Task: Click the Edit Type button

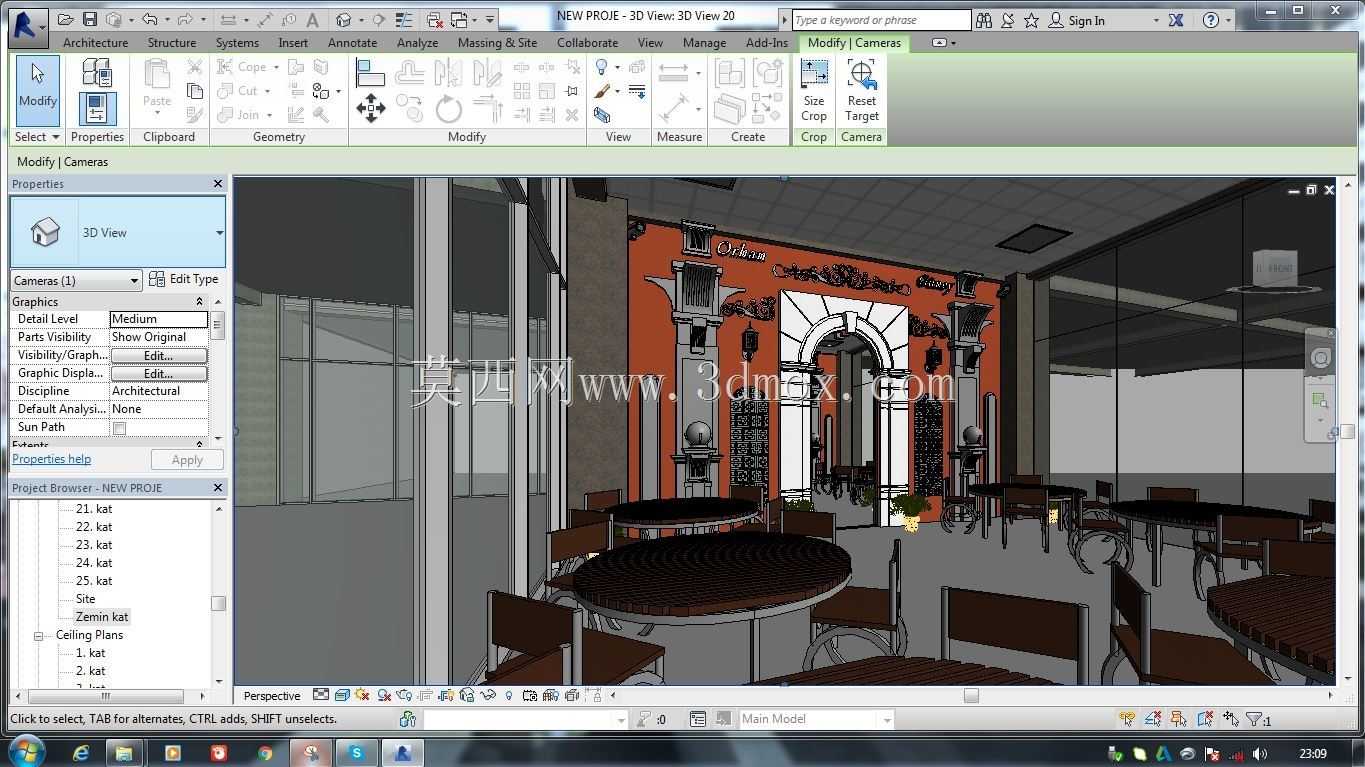Action: pyautogui.click(x=184, y=279)
